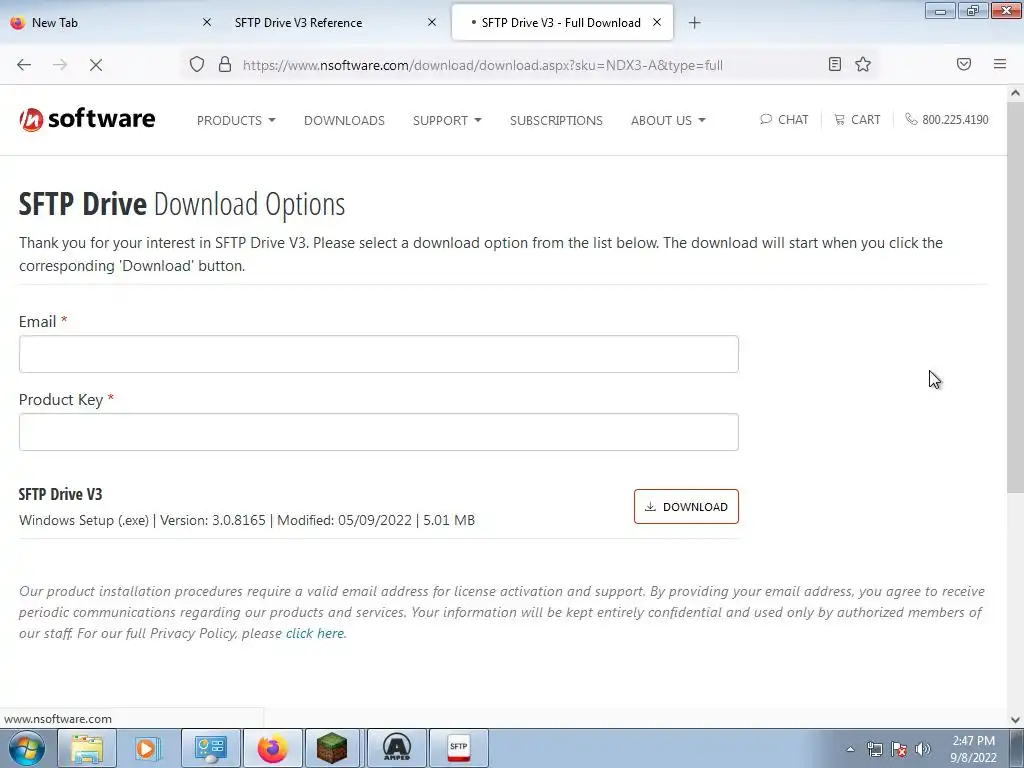Click the scrollbar down arrow
Screen dimensions: 1024x768
coord(1016,719)
